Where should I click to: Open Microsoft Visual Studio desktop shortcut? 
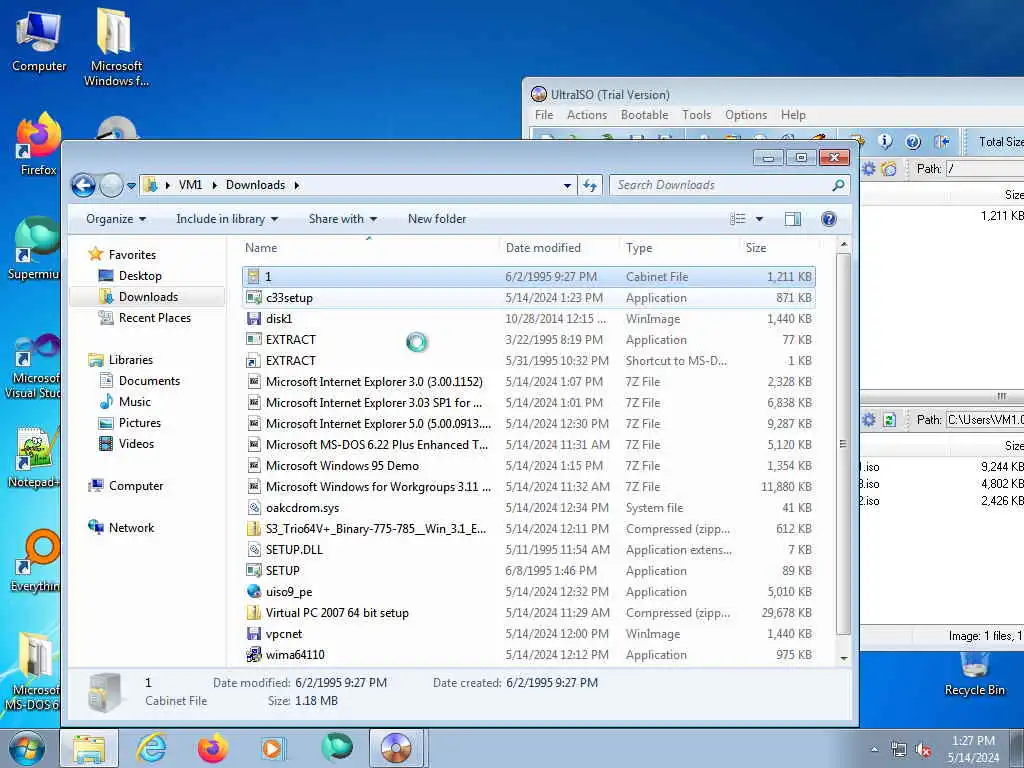33,366
